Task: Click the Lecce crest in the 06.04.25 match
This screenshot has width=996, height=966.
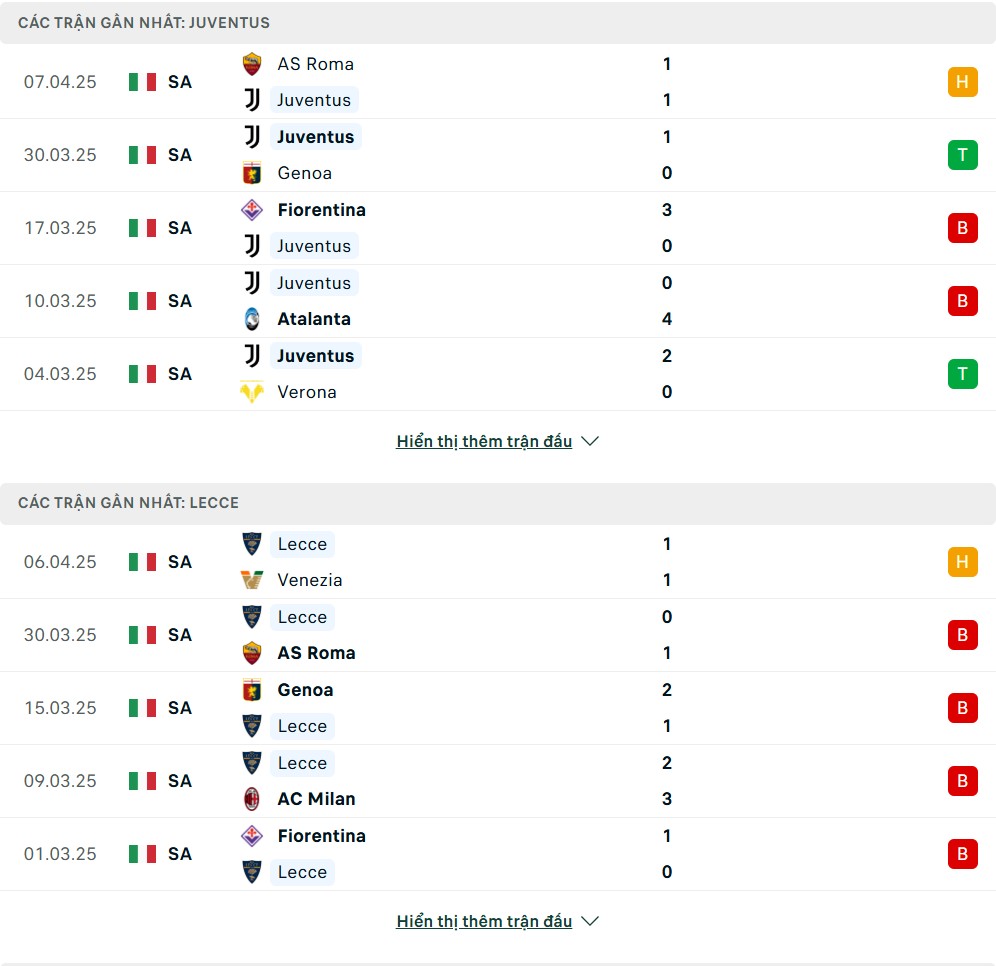Action: (252, 544)
